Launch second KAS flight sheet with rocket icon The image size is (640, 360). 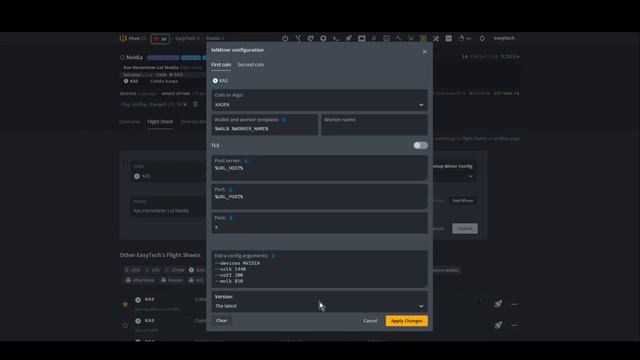click(x=498, y=325)
